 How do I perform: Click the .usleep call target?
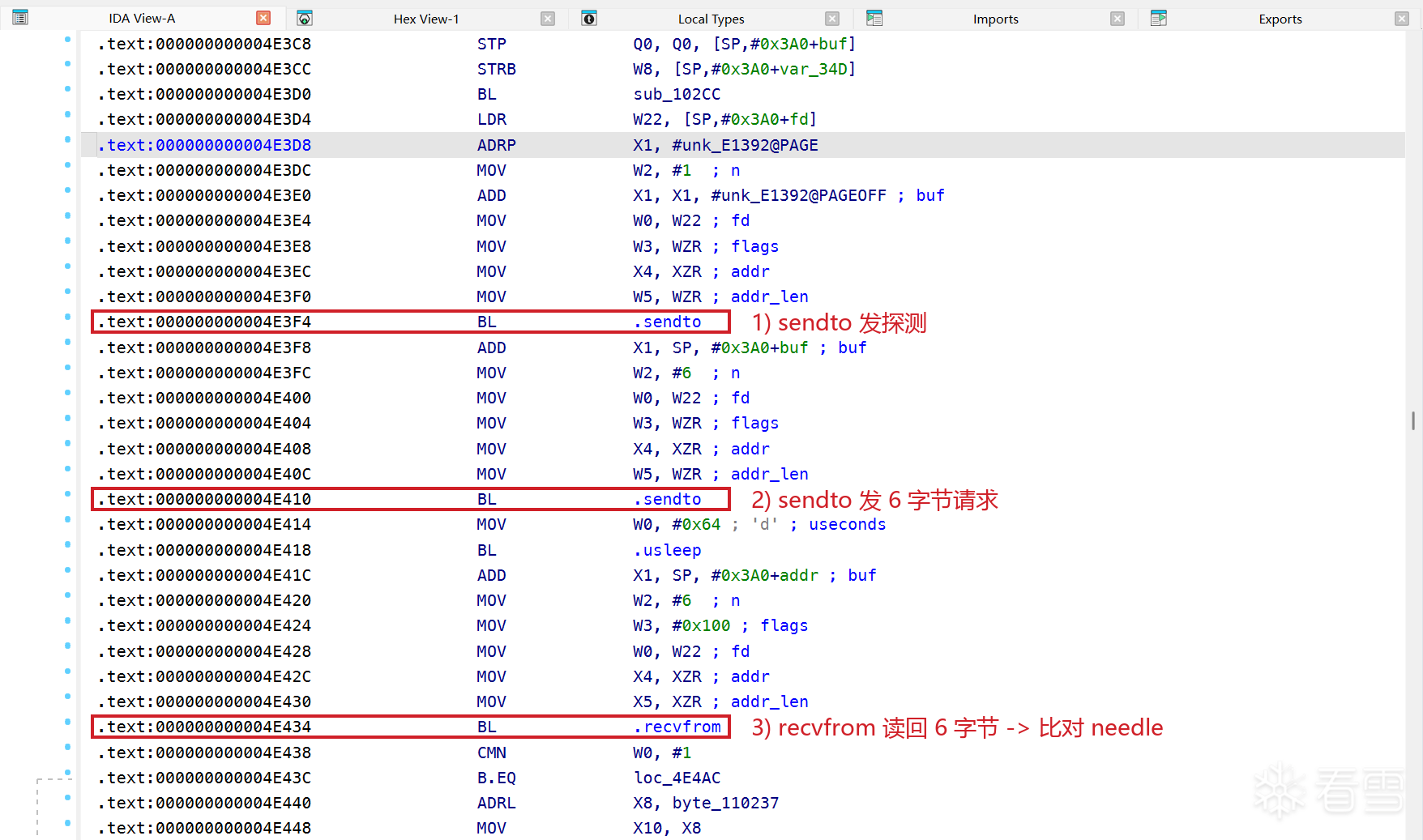pos(667,550)
